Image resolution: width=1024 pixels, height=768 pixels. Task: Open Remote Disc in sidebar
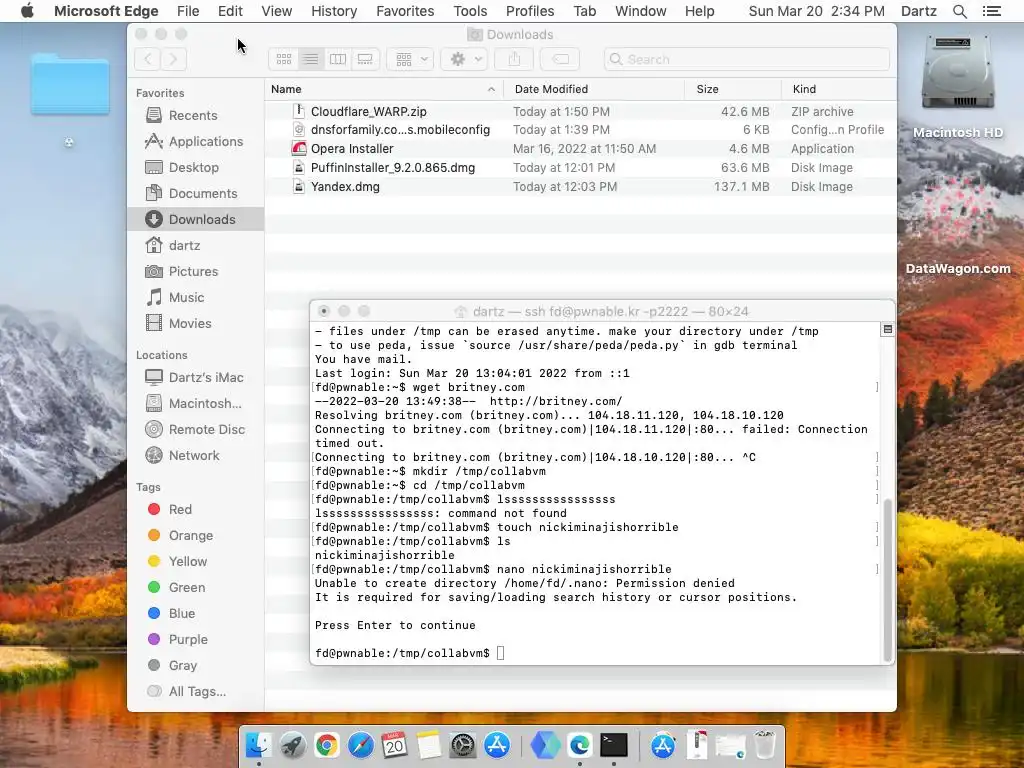click(x=195, y=430)
